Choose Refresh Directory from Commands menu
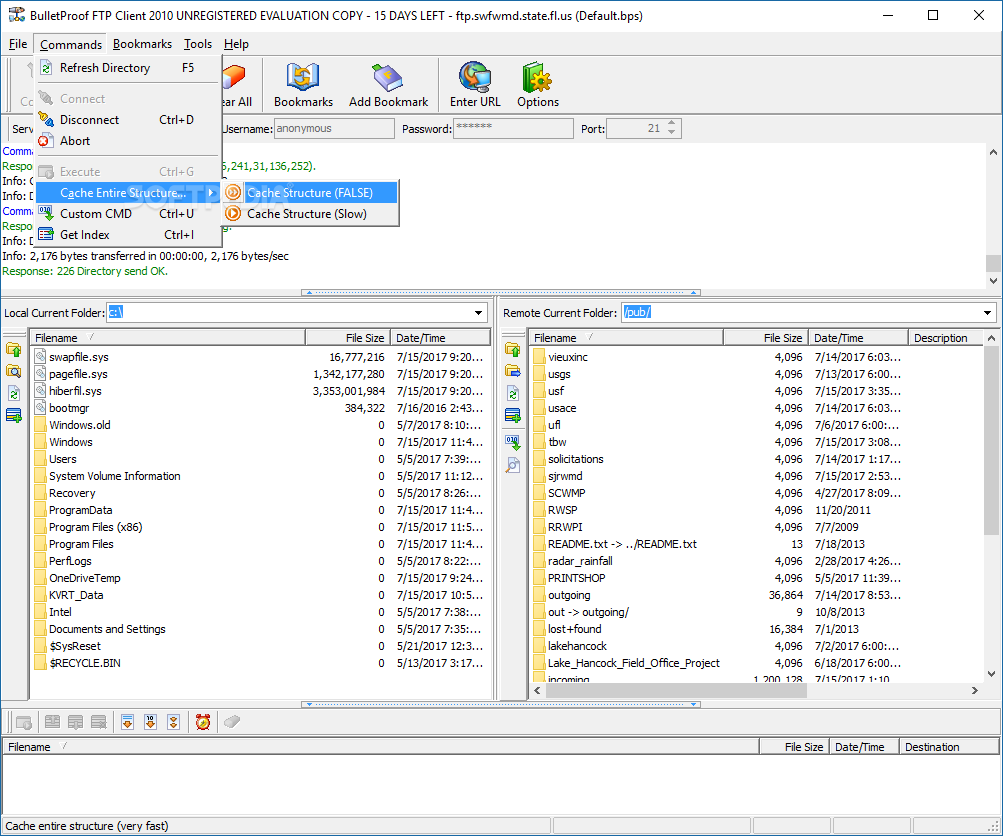Screen dimensions: 1003x836 [128, 68]
